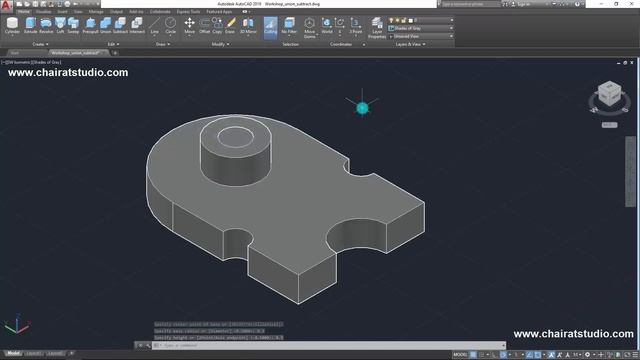Activate the Erase tool
Viewport: 640px width, 360px height.
230,26
